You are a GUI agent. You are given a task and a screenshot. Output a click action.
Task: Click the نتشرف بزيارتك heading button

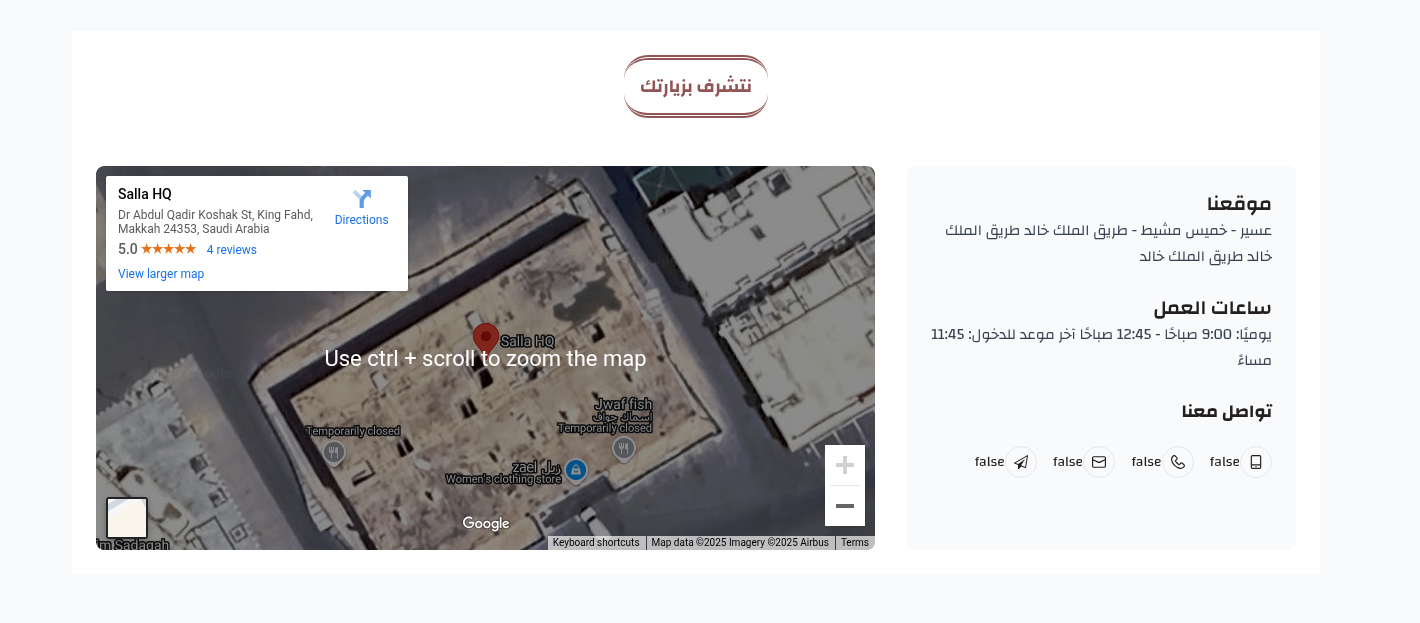696,86
